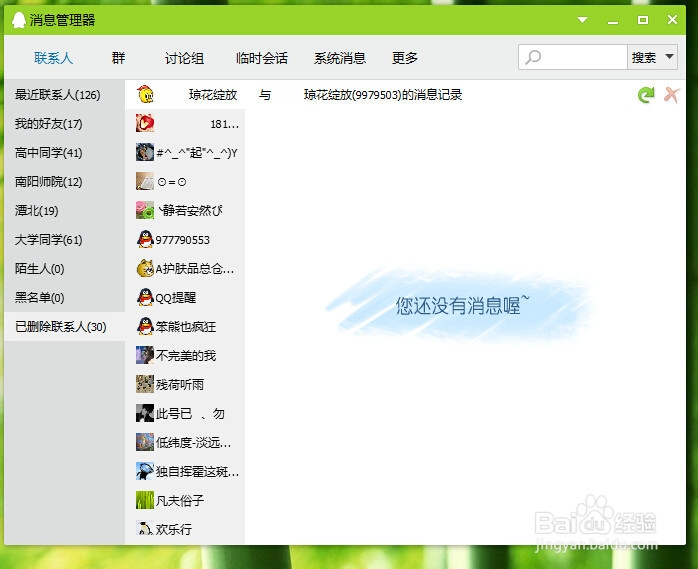Select contact 欢乐行
The width and height of the screenshot is (698, 569).
(x=185, y=529)
